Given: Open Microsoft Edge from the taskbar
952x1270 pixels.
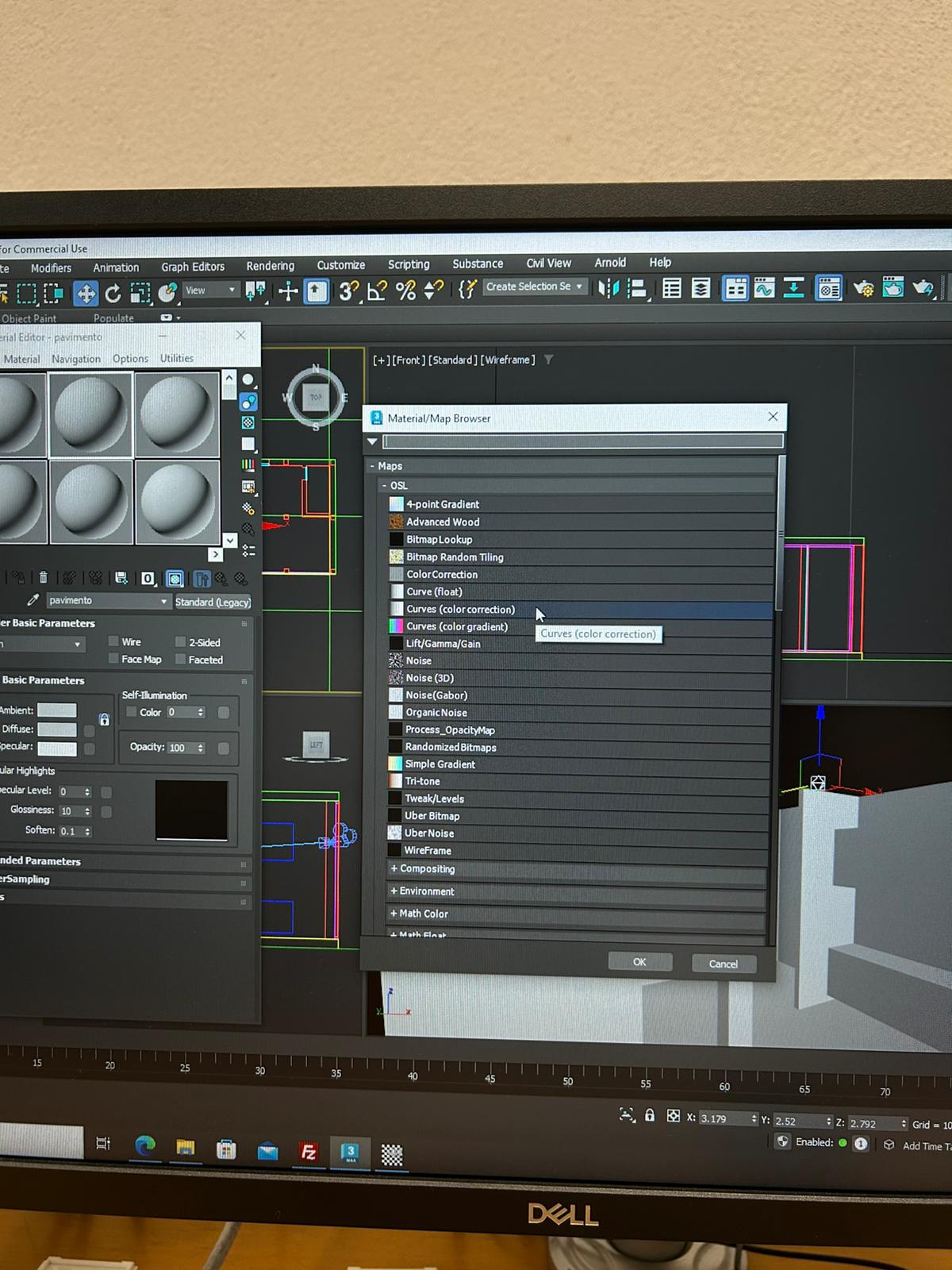Looking at the screenshot, I should pos(144,1145).
